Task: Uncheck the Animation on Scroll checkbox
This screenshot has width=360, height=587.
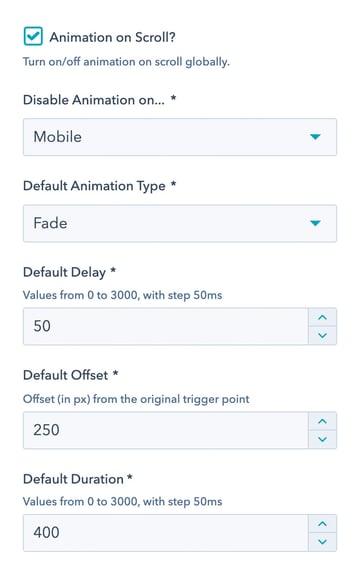Action: coord(33,36)
